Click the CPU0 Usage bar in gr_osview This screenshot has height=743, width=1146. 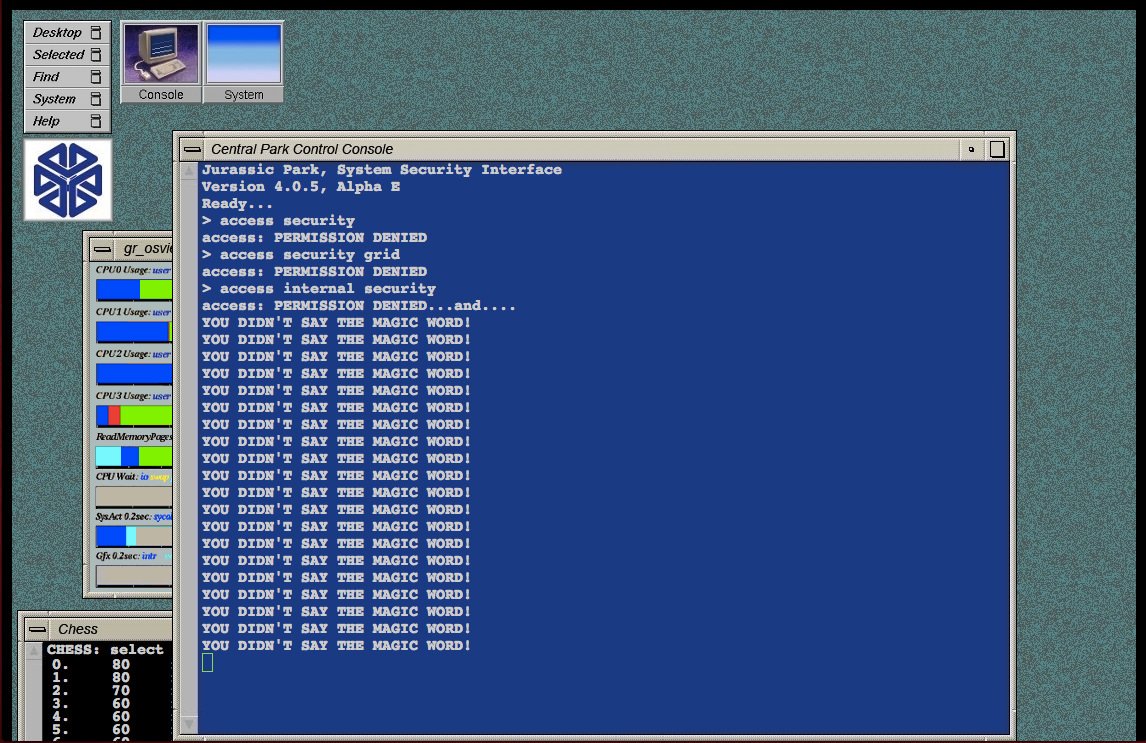pyautogui.click(x=133, y=287)
